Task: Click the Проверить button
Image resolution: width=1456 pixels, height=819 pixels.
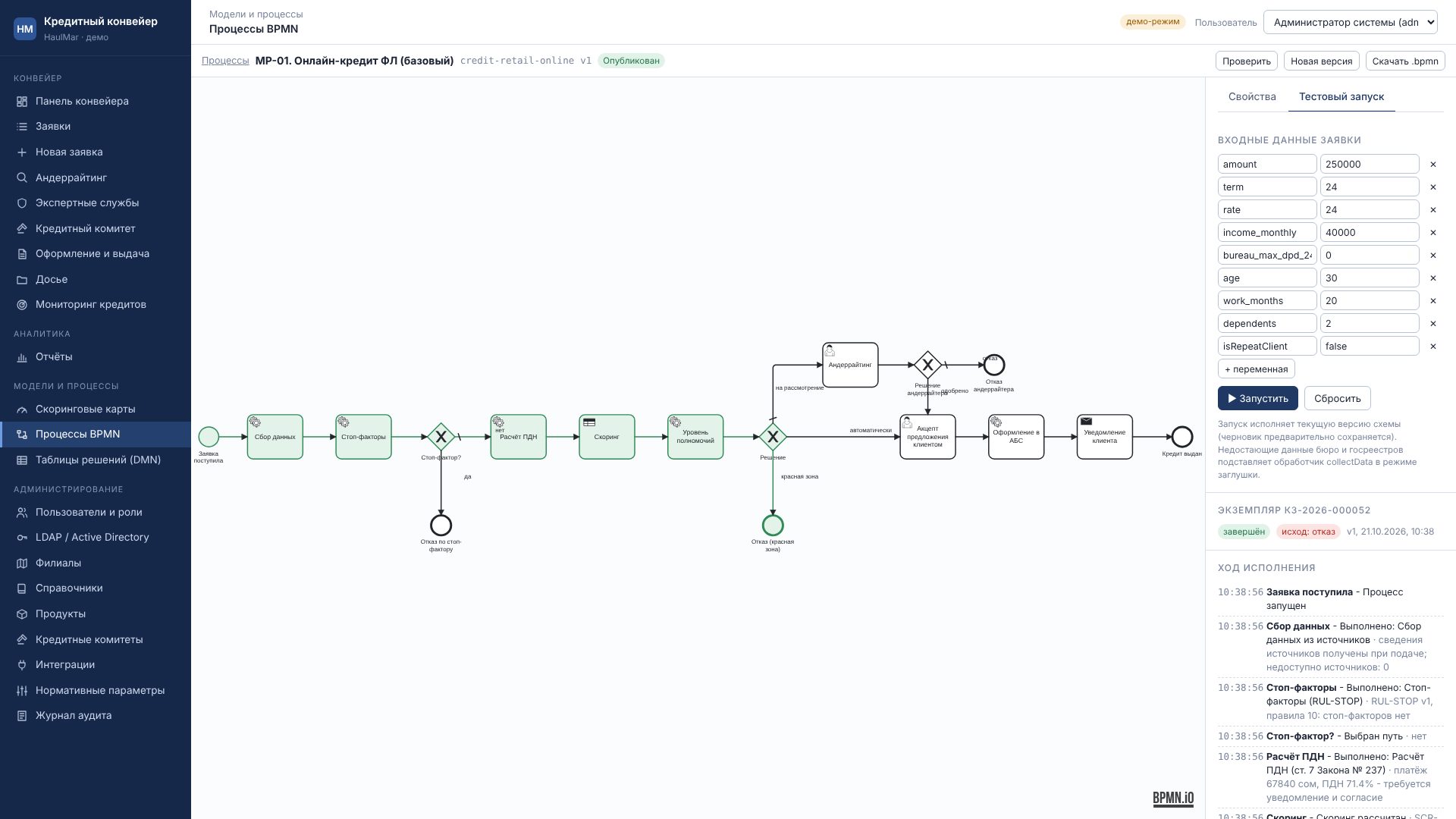Action: [1247, 61]
